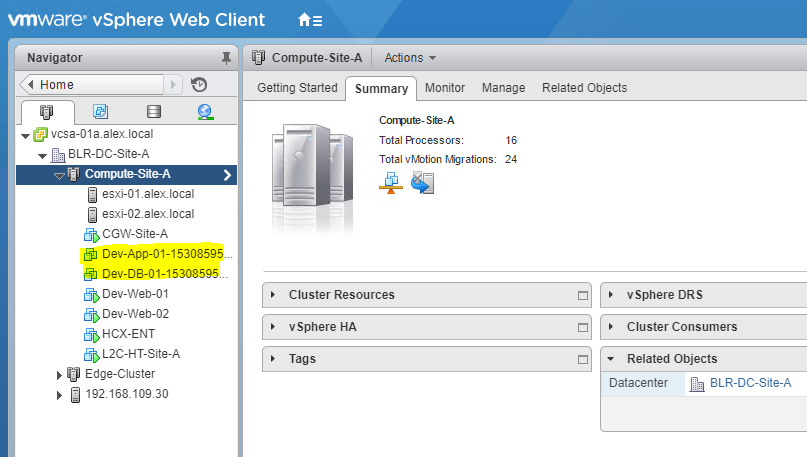Maximize the Cluster Resources panel
Viewport: 807px width, 457px height.
click(x=583, y=295)
